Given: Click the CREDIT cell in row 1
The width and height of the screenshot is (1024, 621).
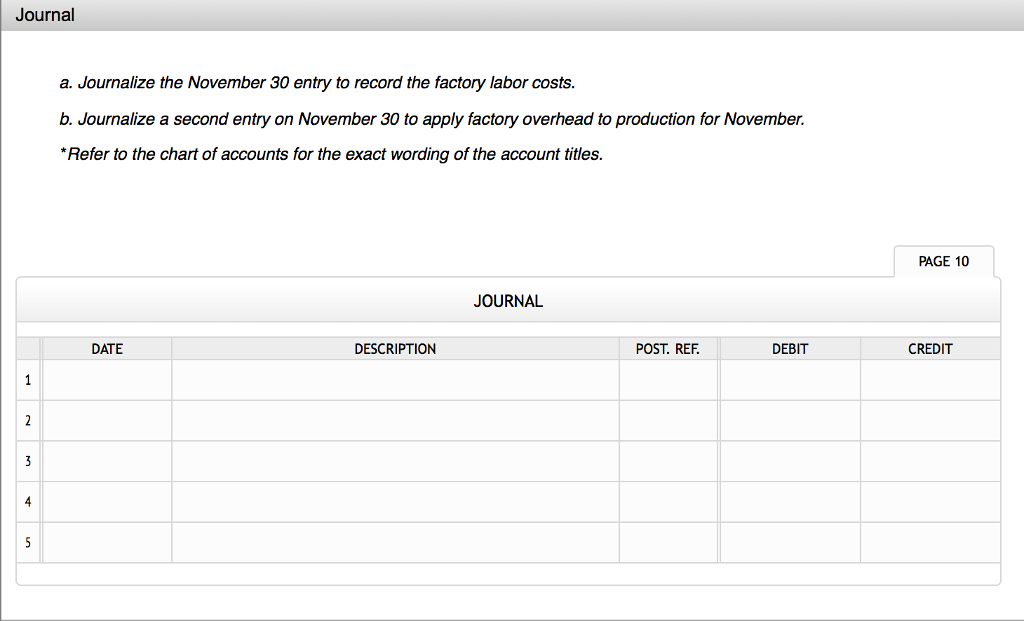Looking at the screenshot, I should (930, 380).
